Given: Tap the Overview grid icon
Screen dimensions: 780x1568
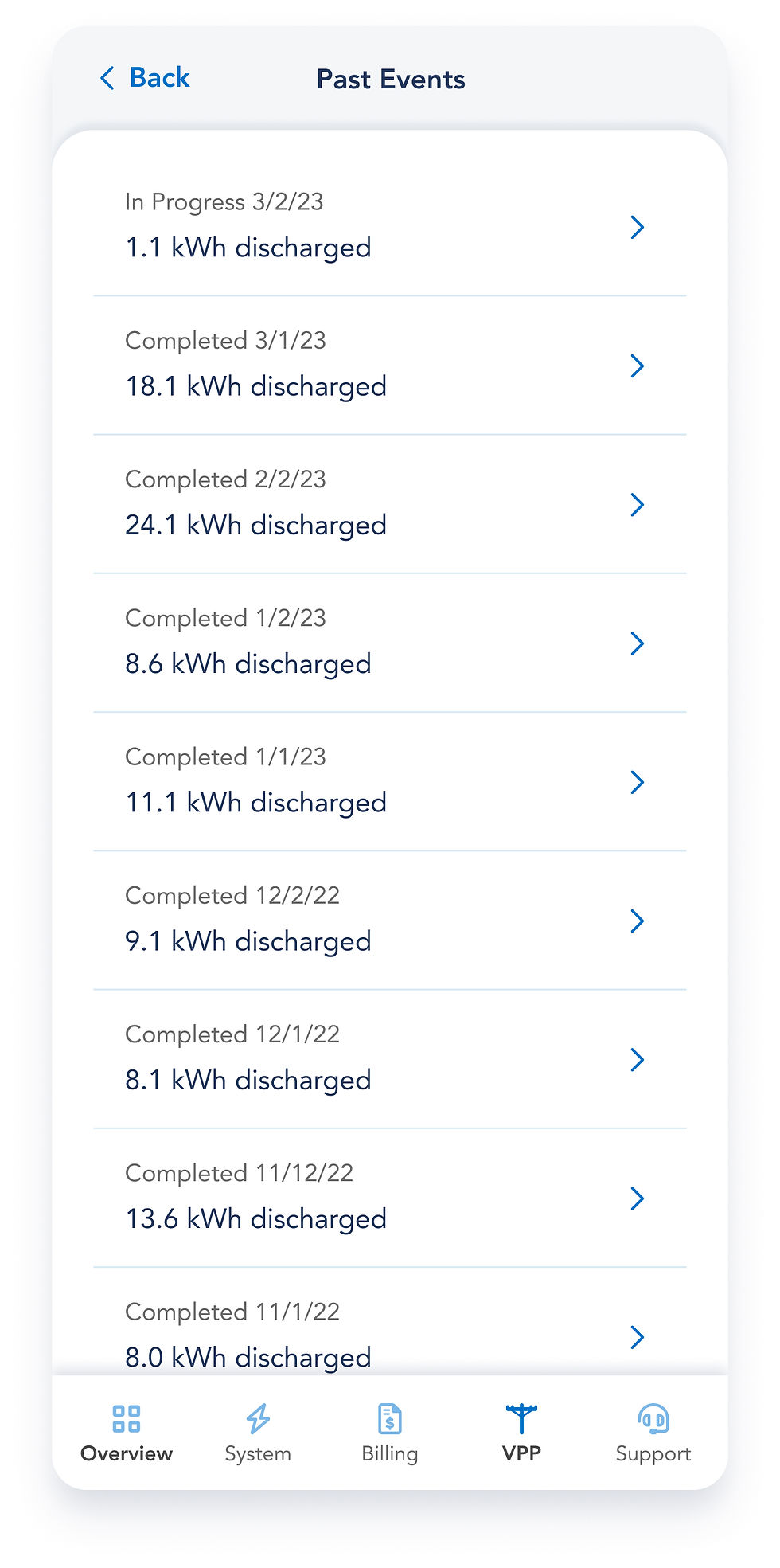Looking at the screenshot, I should [127, 1418].
